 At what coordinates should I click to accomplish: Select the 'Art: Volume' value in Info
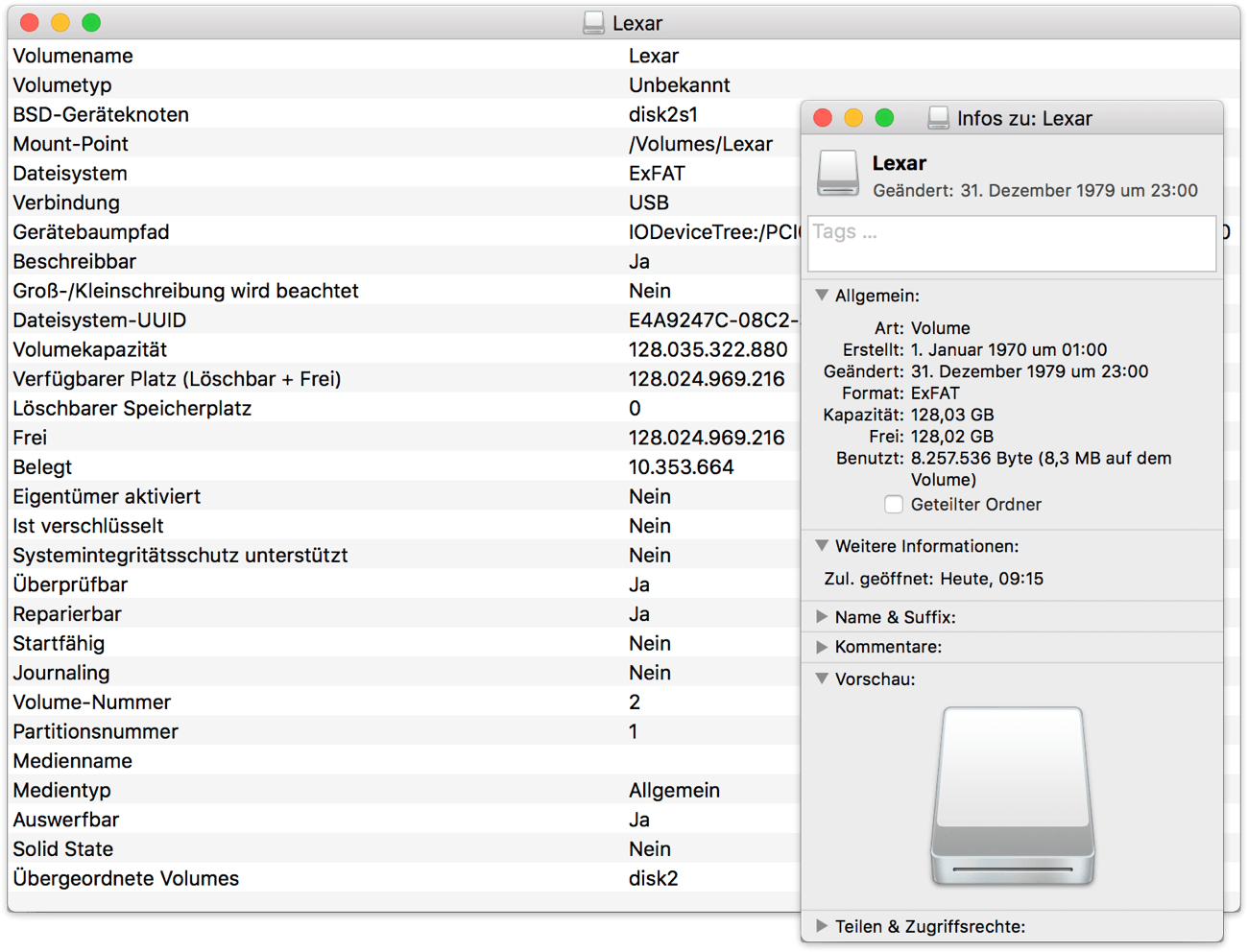[x=941, y=328]
